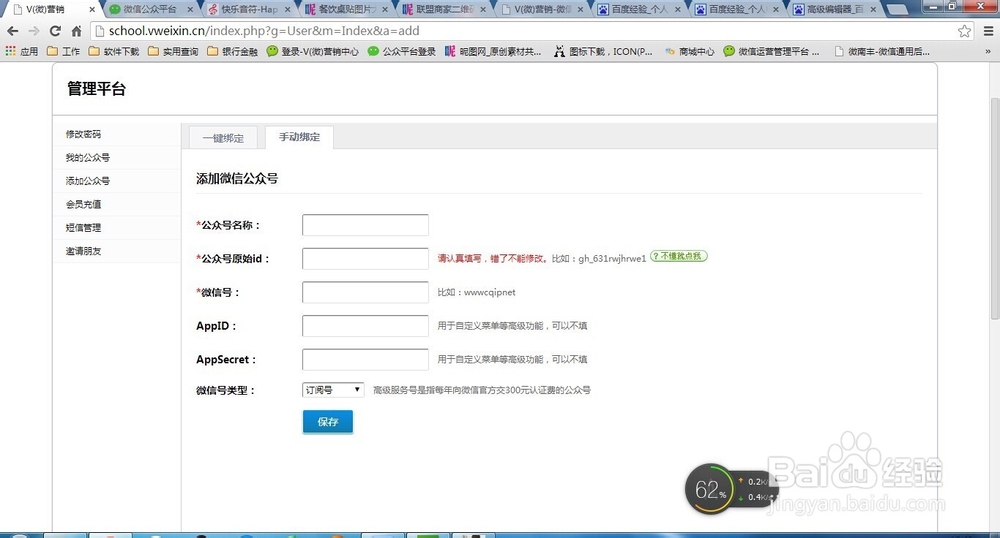Open the Chrome hamburger menu
Screen dimensions: 1000x538
point(988,31)
